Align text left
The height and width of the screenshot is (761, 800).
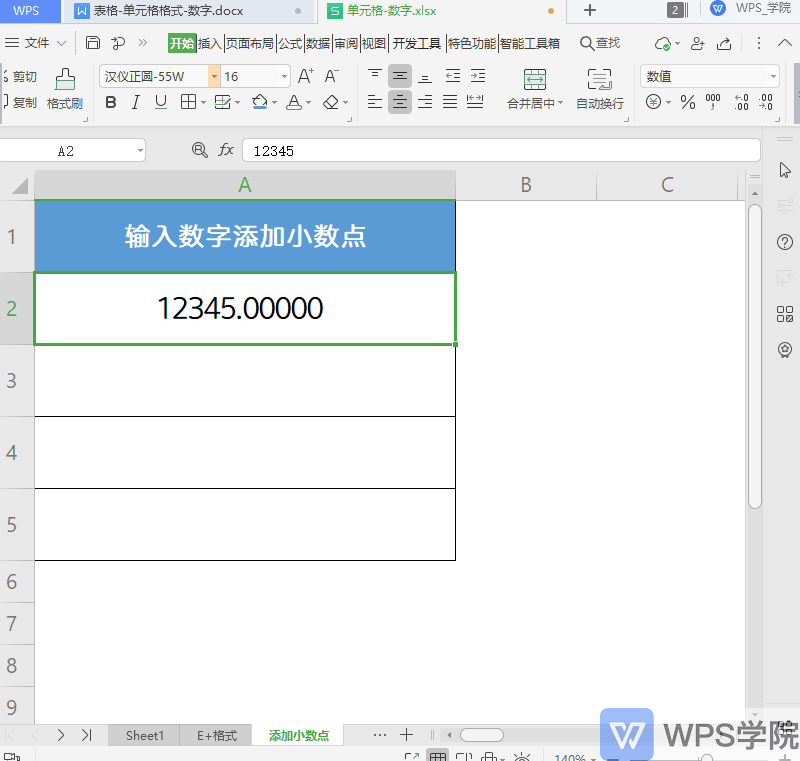[375, 102]
